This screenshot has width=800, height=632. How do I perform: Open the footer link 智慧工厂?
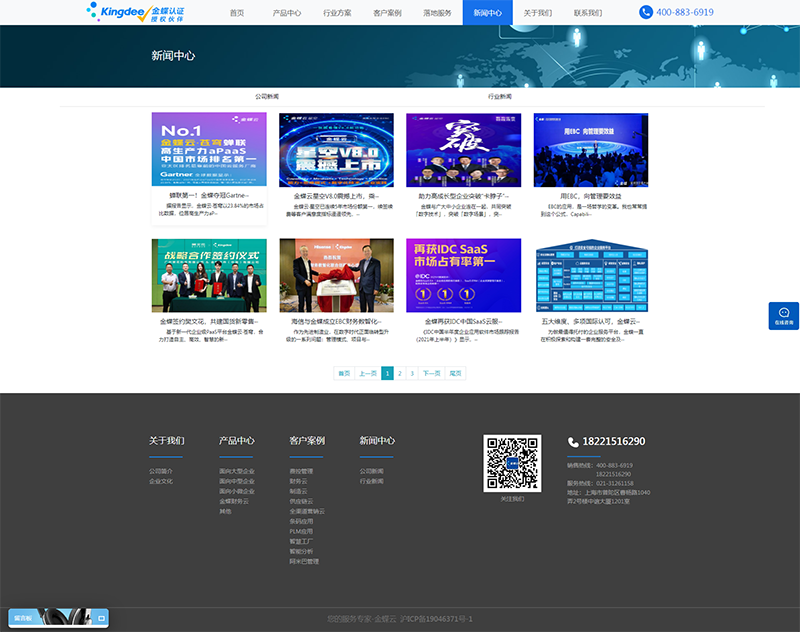point(301,541)
